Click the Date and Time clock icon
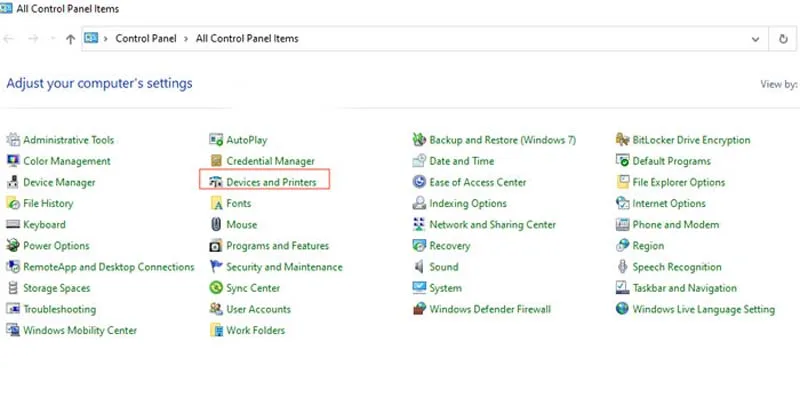This screenshot has width=800, height=397. click(x=419, y=161)
